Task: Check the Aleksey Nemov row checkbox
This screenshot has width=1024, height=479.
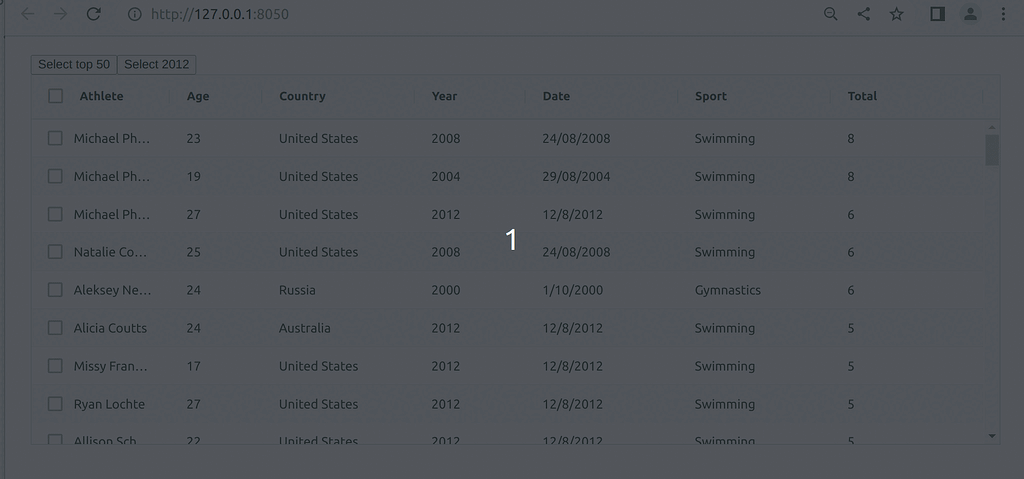Action: coord(56,290)
